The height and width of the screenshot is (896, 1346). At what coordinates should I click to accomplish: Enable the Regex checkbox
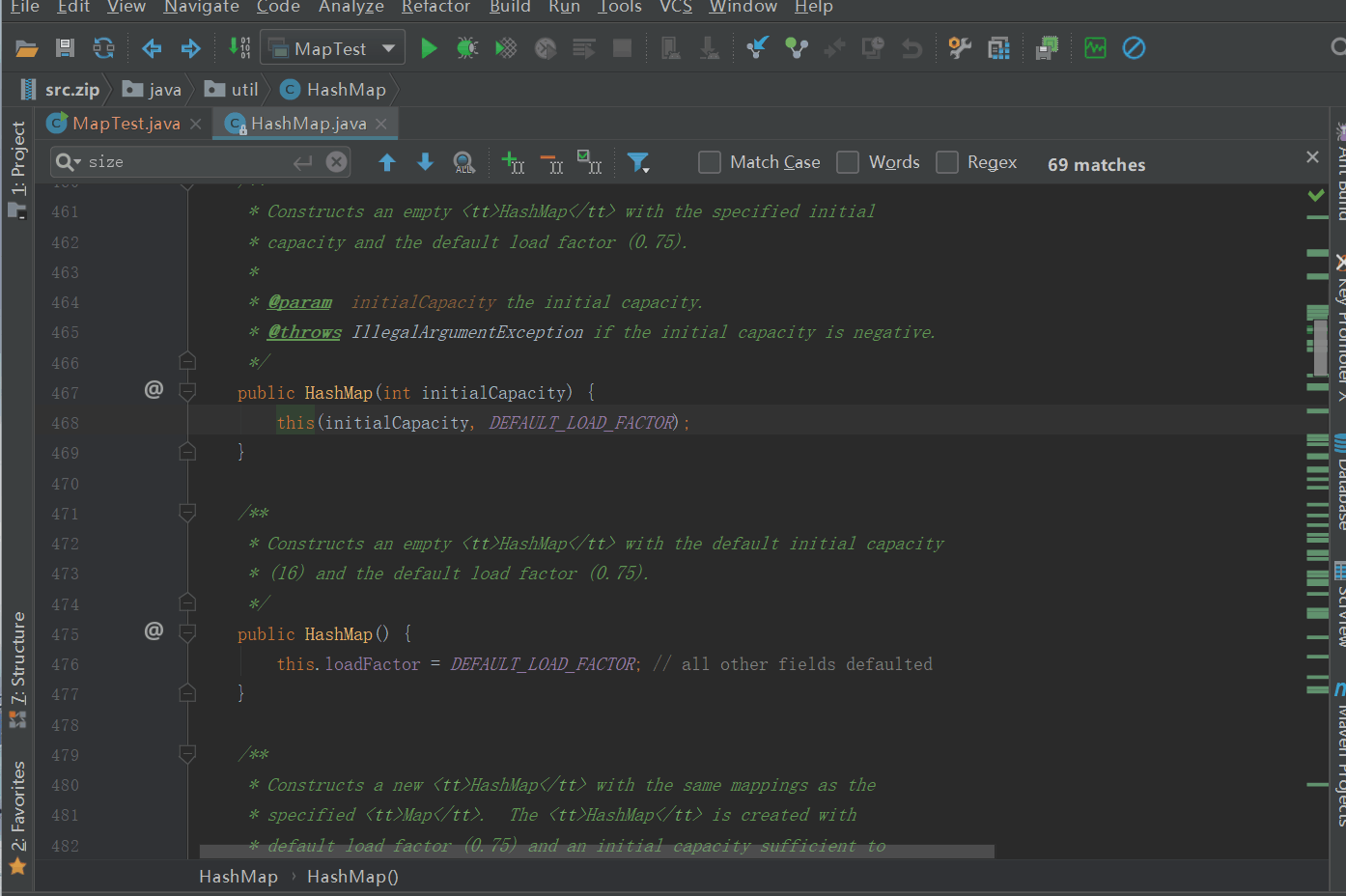[947, 162]
